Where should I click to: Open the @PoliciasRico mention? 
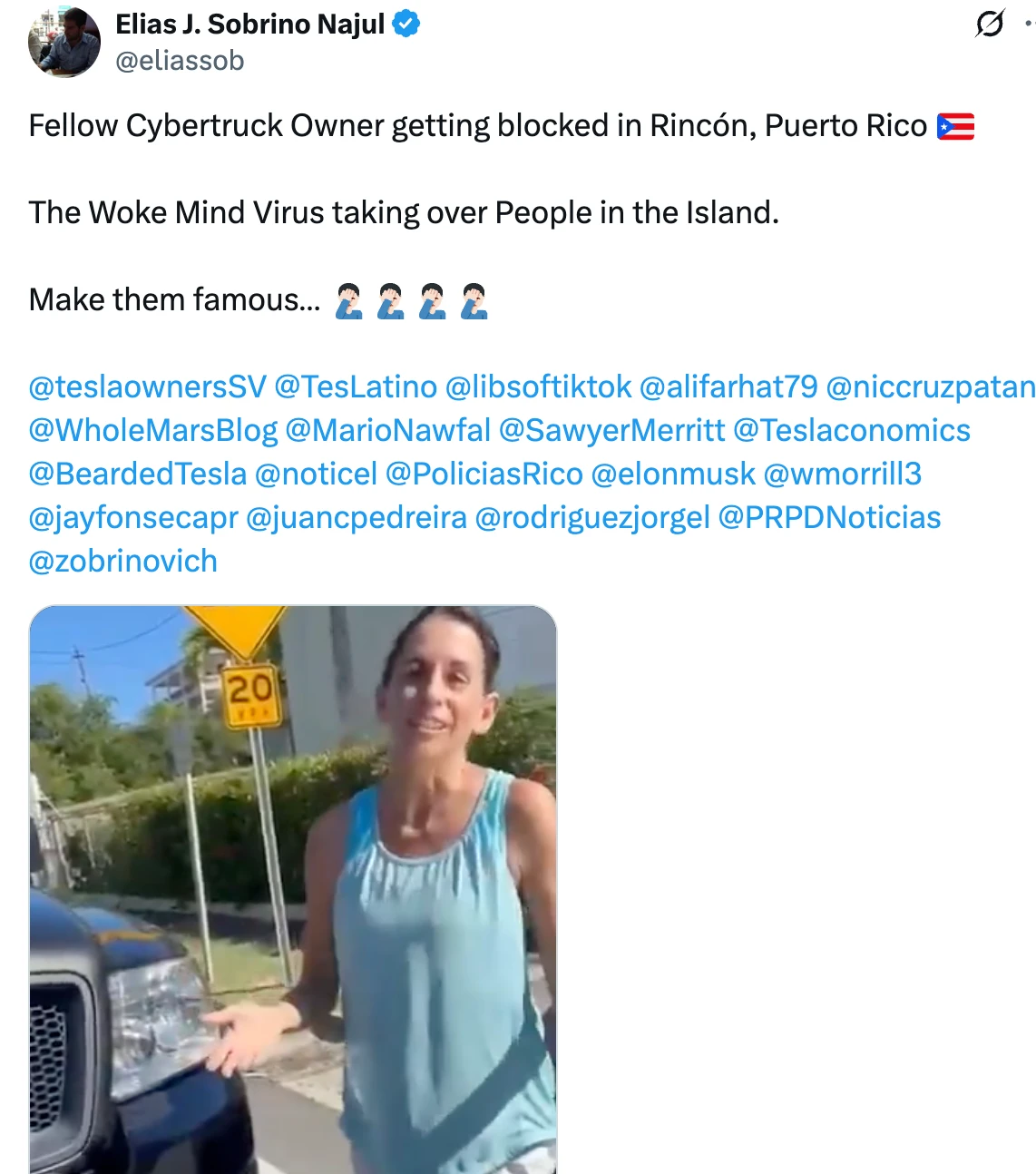(x=484, y=474)
